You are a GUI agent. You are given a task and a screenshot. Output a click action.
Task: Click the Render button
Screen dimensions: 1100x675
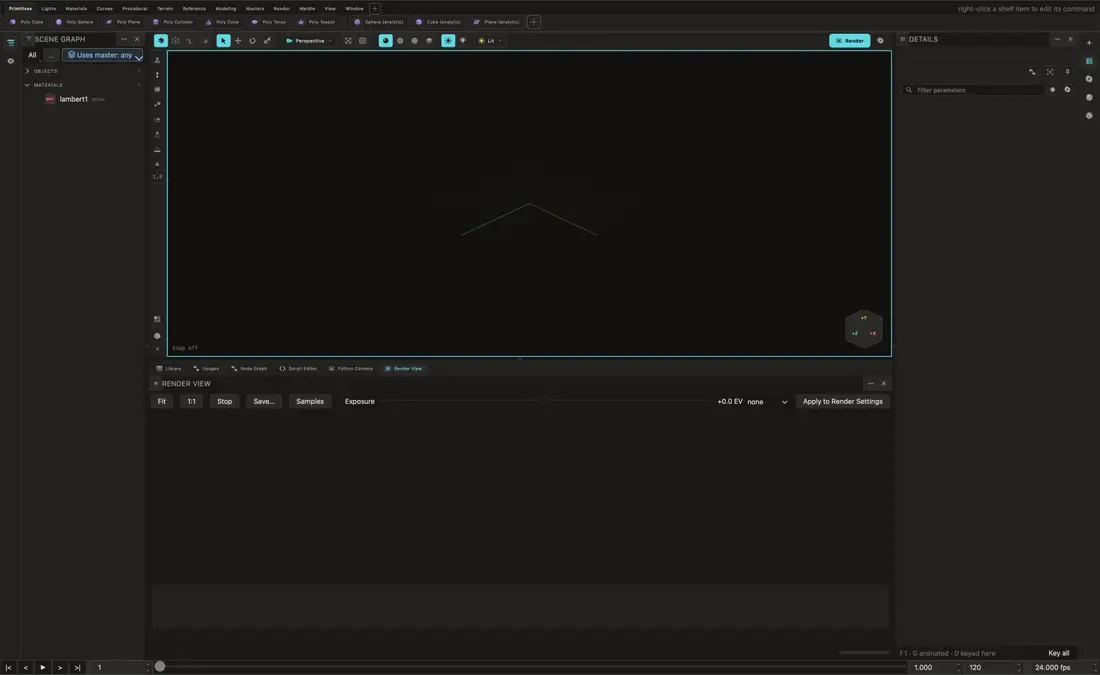point(849,41)
